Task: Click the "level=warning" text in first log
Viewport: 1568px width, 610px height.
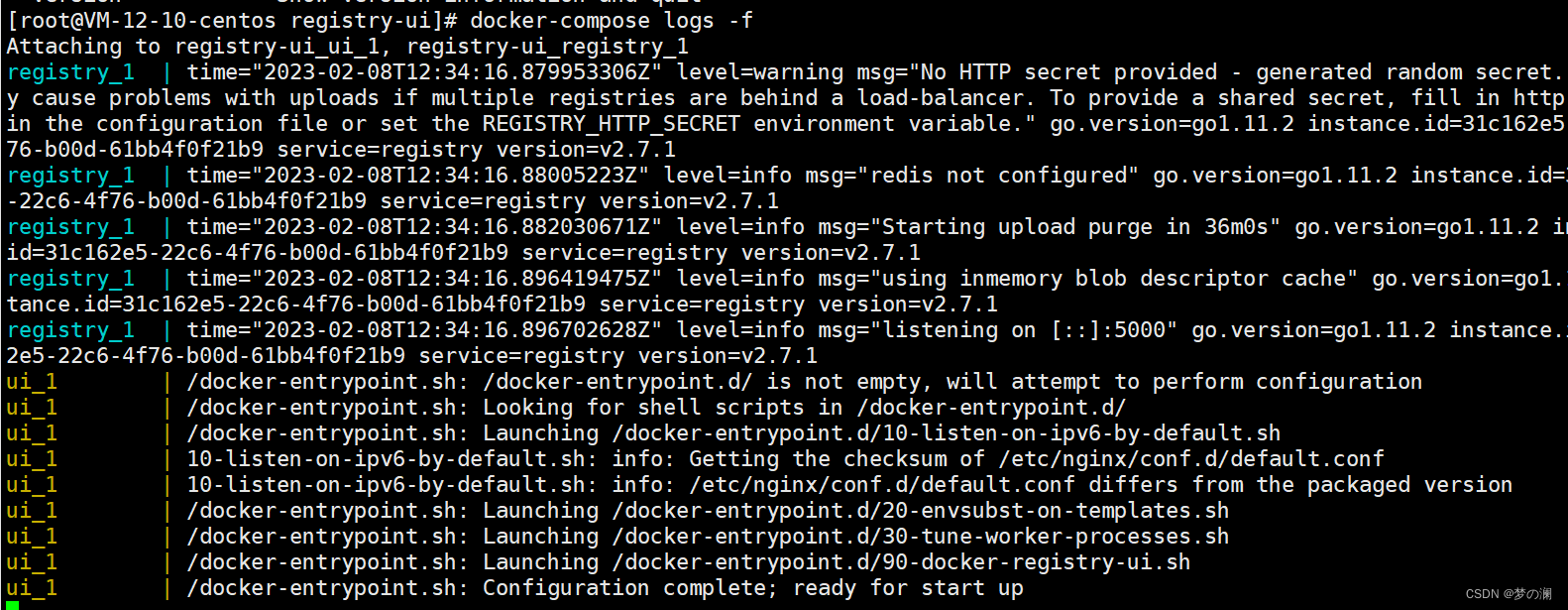Action: pyautogui.click(x=760, y=72)
